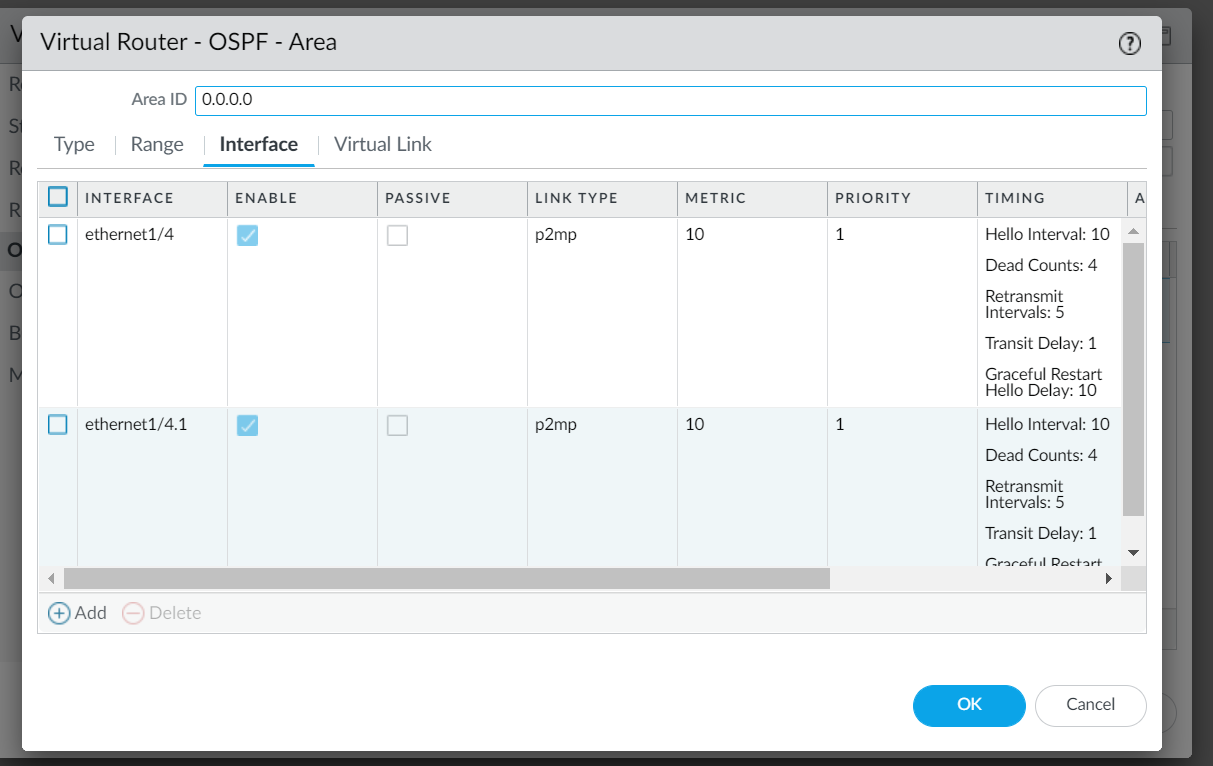Go to the Virtual Link tab
Viewport: 1213px width, 766px height.
click(383, 144)
